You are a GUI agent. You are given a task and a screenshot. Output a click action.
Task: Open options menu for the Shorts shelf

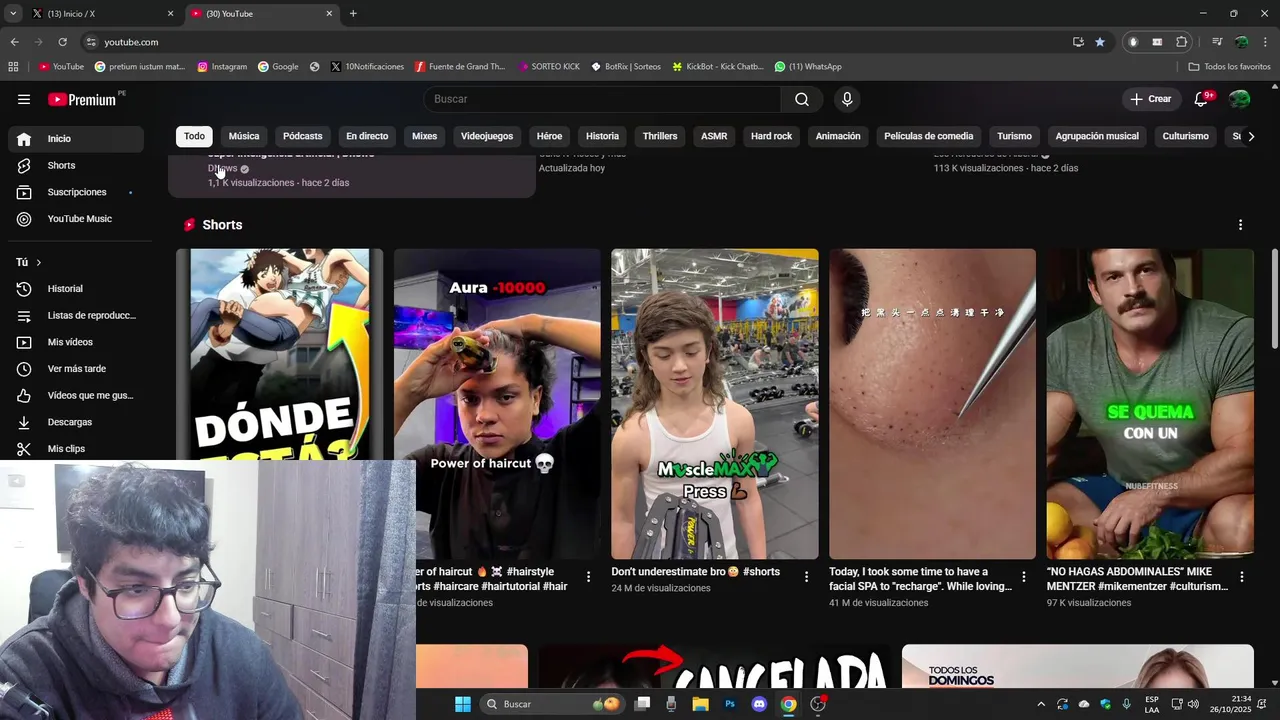coord(1240,225)
